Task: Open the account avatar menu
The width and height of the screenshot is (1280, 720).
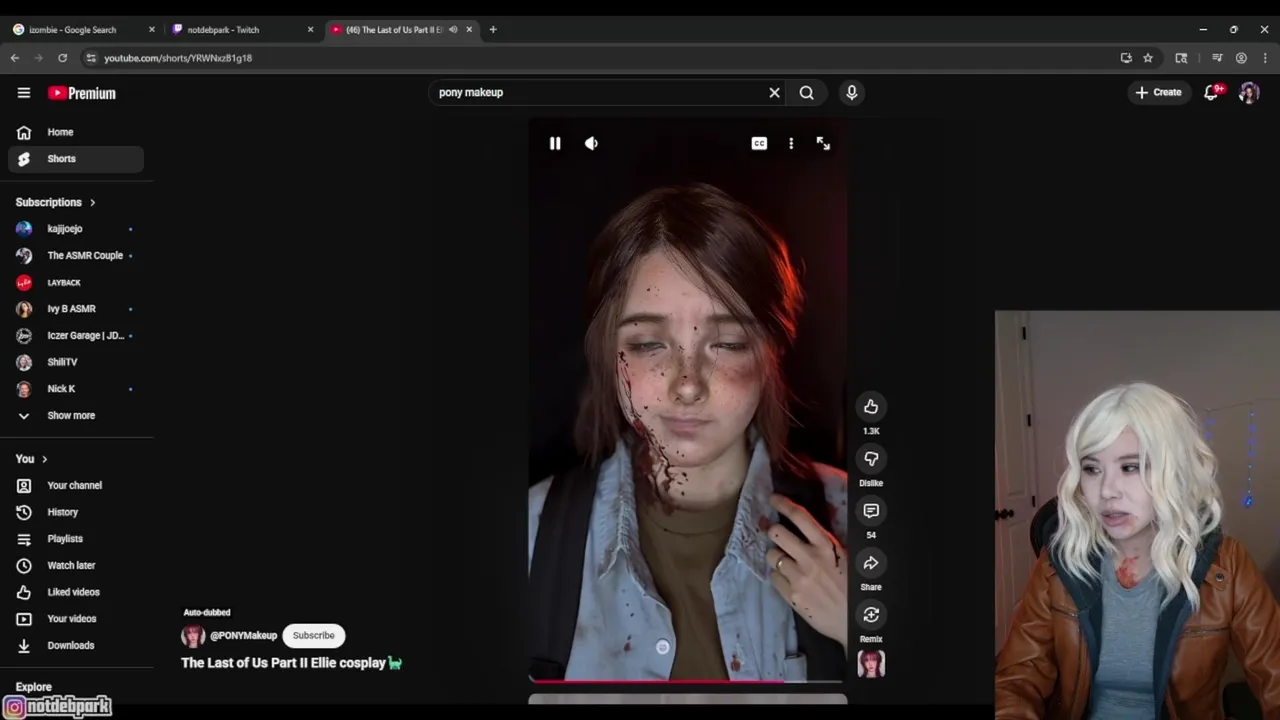Action: point(1249,92)
